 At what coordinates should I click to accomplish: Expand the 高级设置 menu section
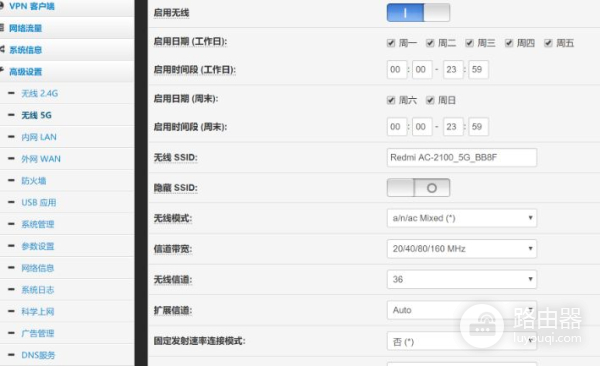click(x=26, y=72)
